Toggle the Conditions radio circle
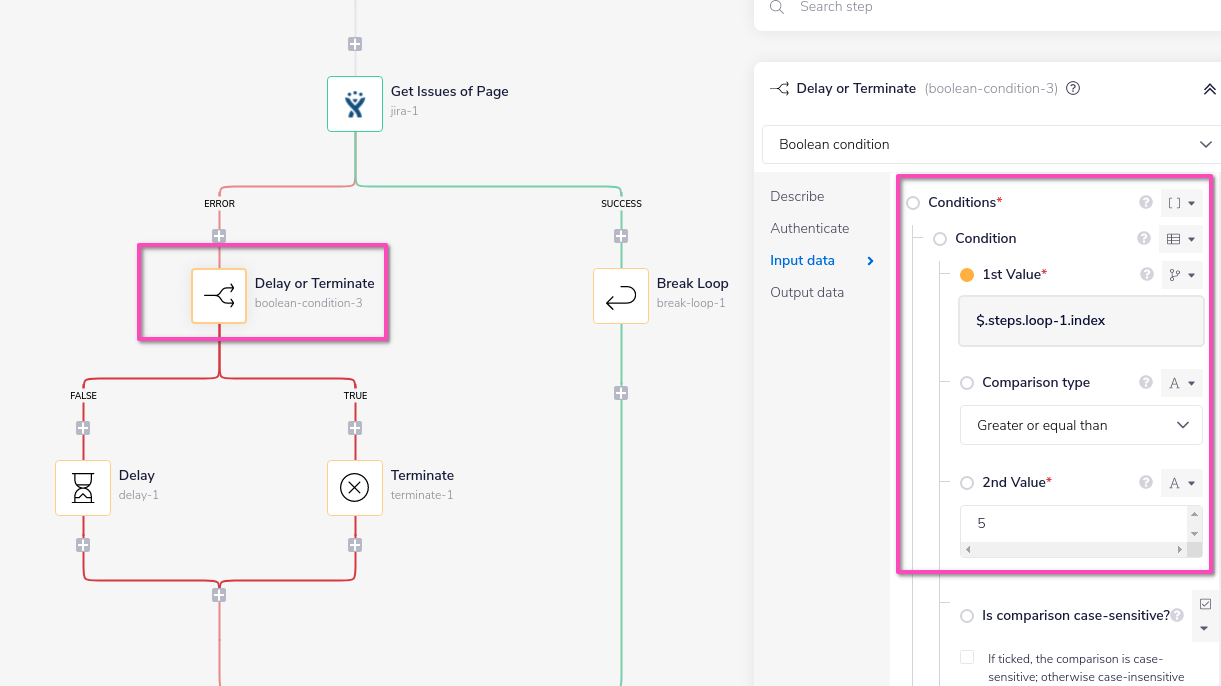 pyautogui.click(x=913, y=203)
